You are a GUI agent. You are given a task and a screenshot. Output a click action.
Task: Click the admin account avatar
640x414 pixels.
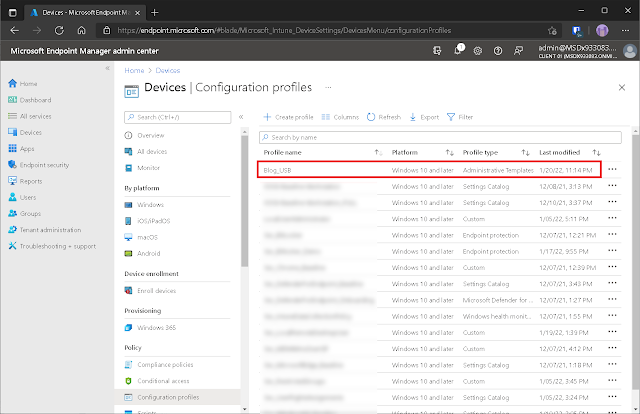(630, 51)
